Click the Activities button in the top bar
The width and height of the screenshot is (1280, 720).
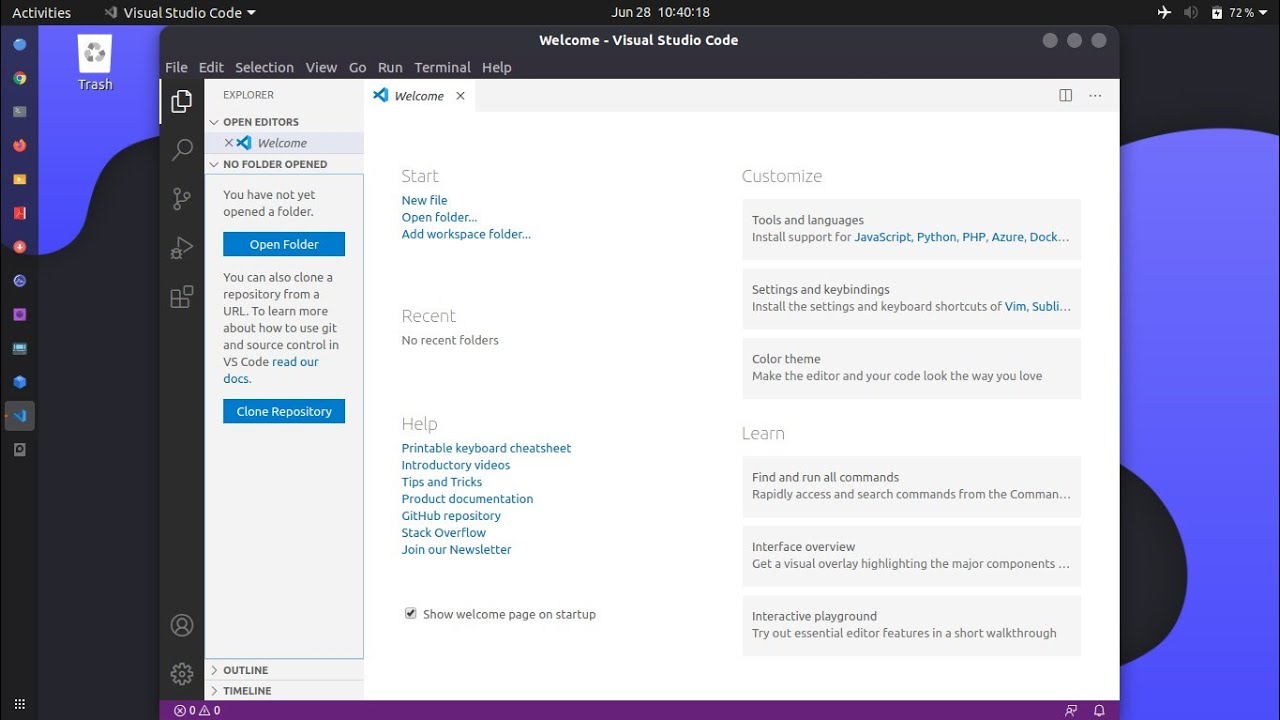(x=41, y=13)
